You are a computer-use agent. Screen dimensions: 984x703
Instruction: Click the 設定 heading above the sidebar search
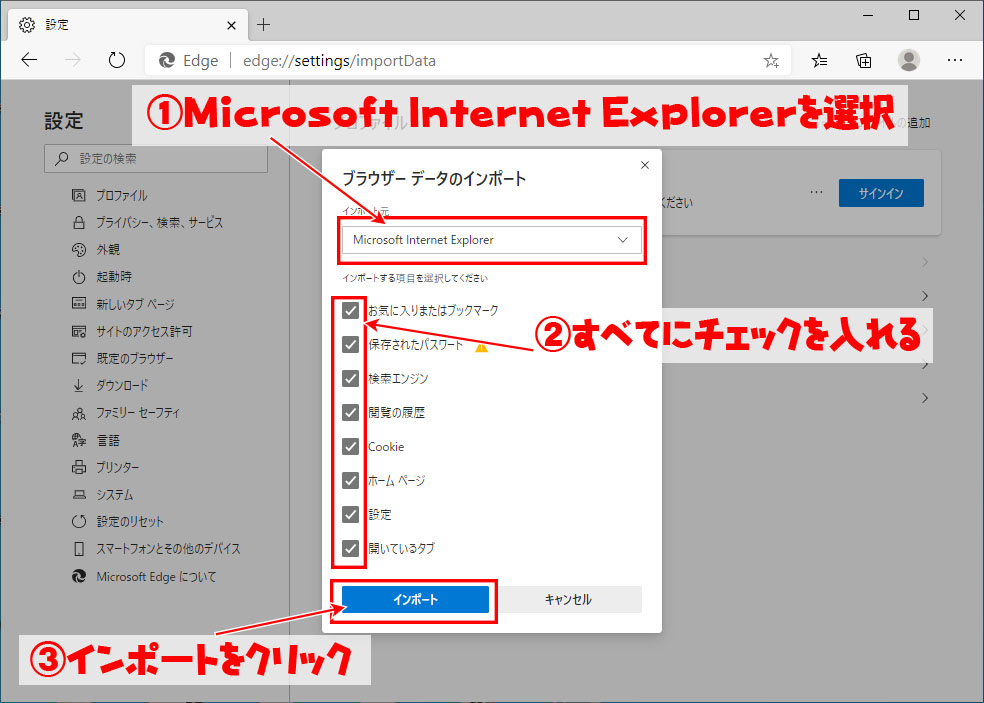pos(63,121)
